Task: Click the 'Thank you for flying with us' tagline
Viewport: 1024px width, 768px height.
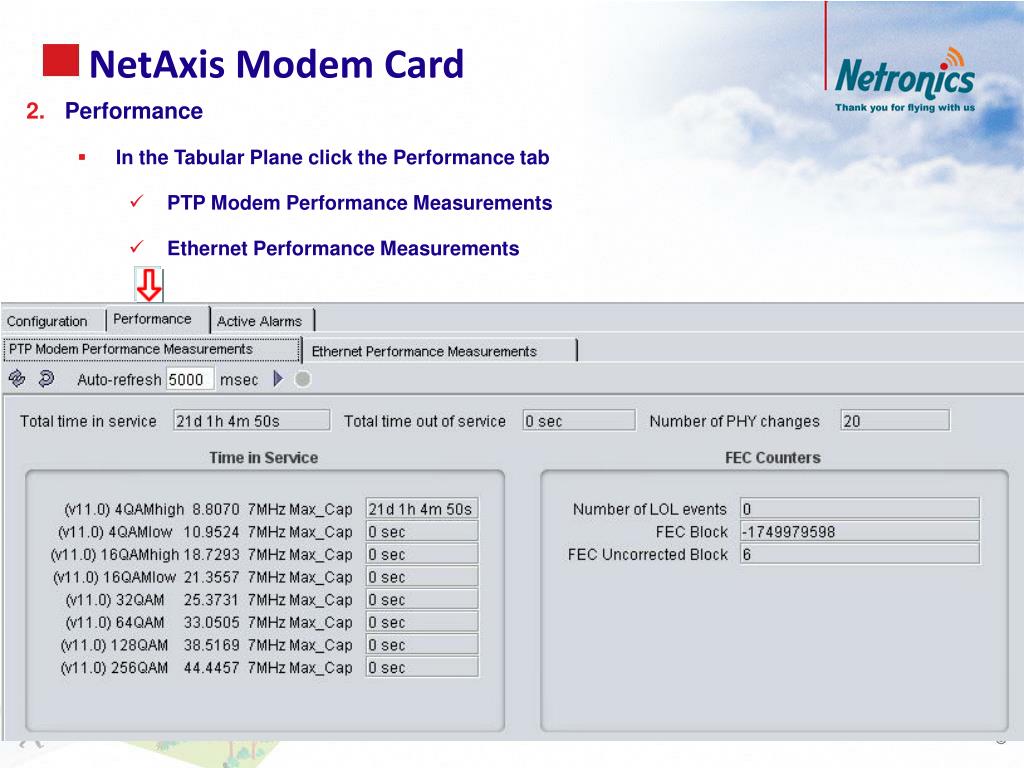Action: [x=904, y=107]
